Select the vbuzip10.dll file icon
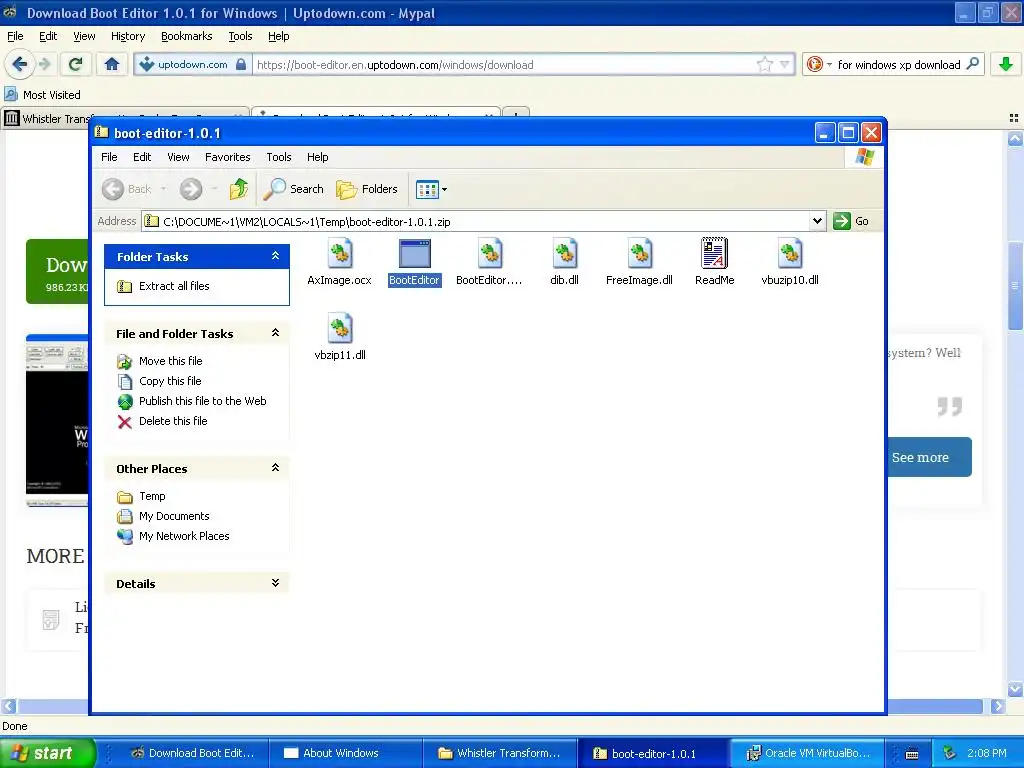This screenshot has height=768, width=1024. 790,253
